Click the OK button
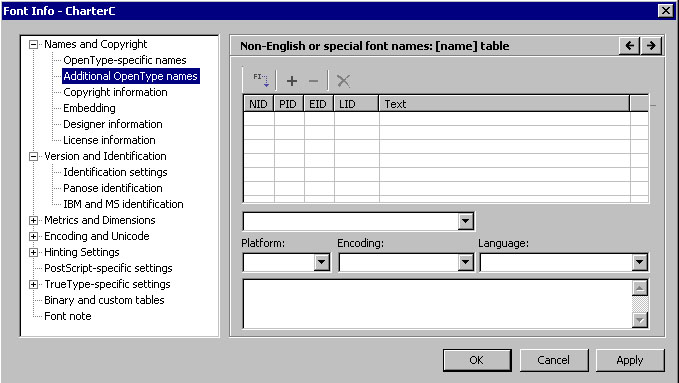This screenshot has width=679, height=383. pos(477,360)
